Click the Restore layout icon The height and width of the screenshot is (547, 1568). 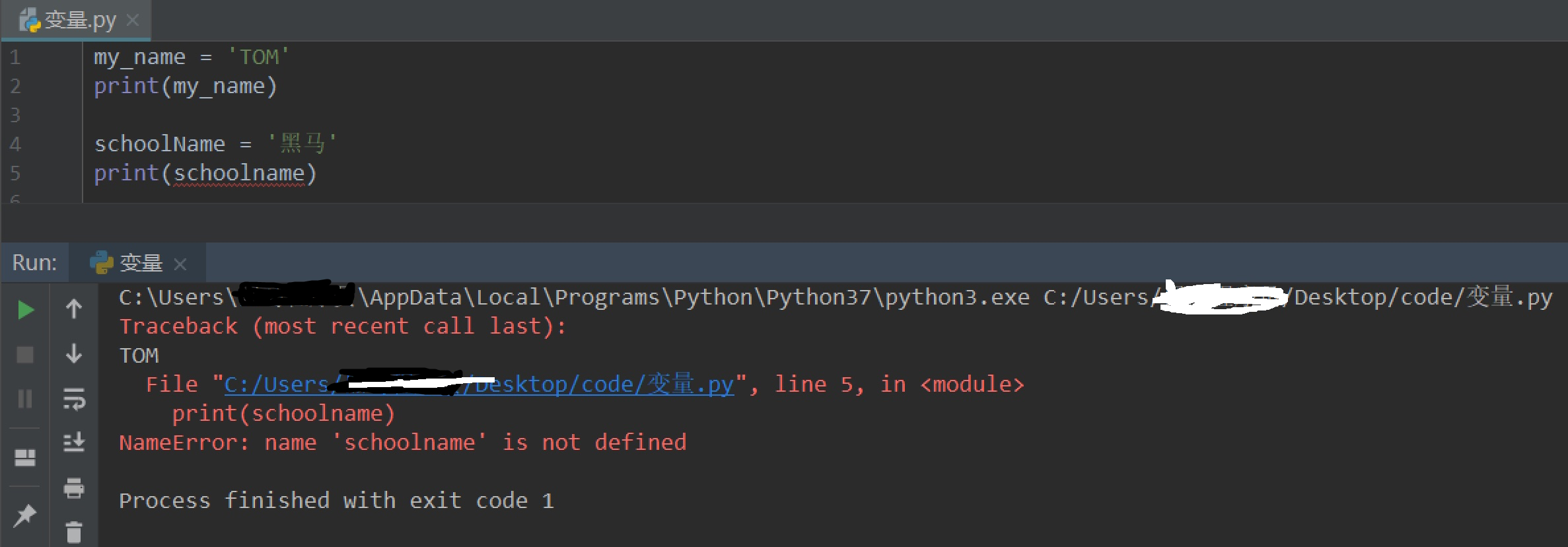[x=25, y=458]
